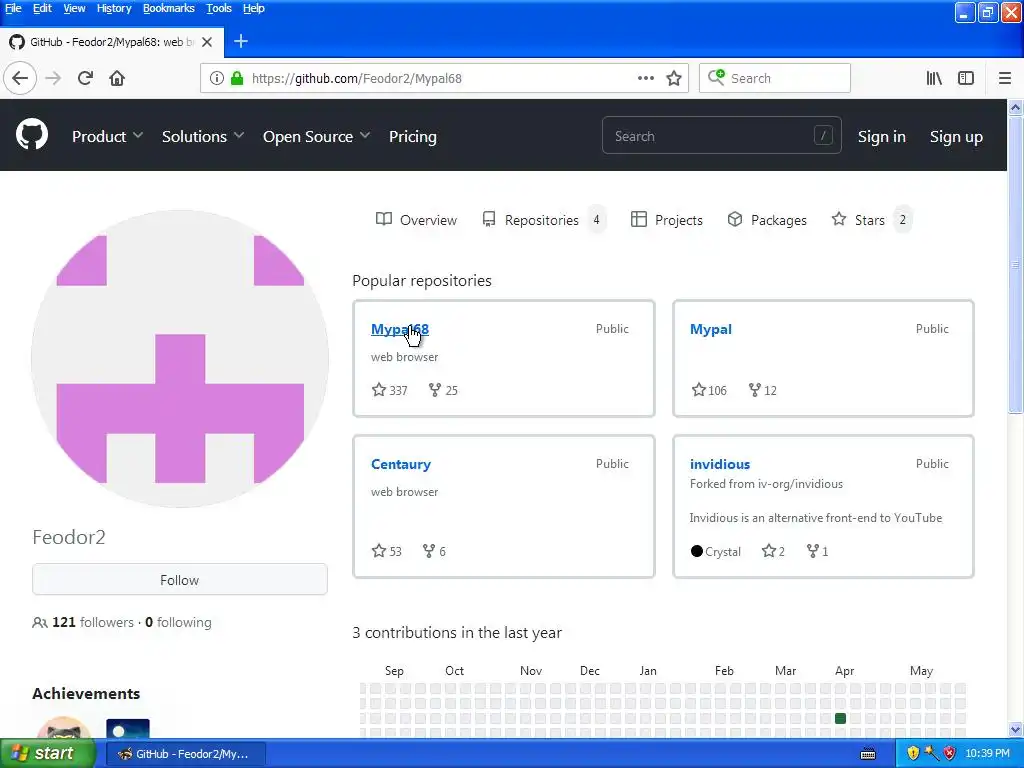
Task: Toggle the sidebar view icon
Action: coord(966,78)
